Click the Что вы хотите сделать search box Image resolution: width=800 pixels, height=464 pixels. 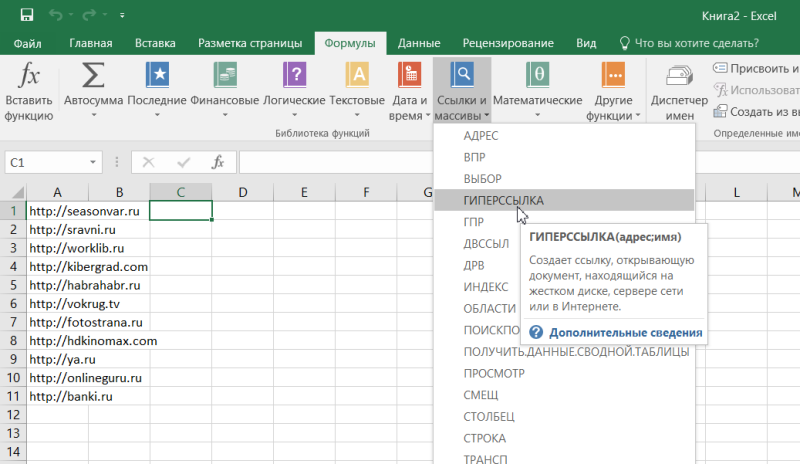(689, 43)
